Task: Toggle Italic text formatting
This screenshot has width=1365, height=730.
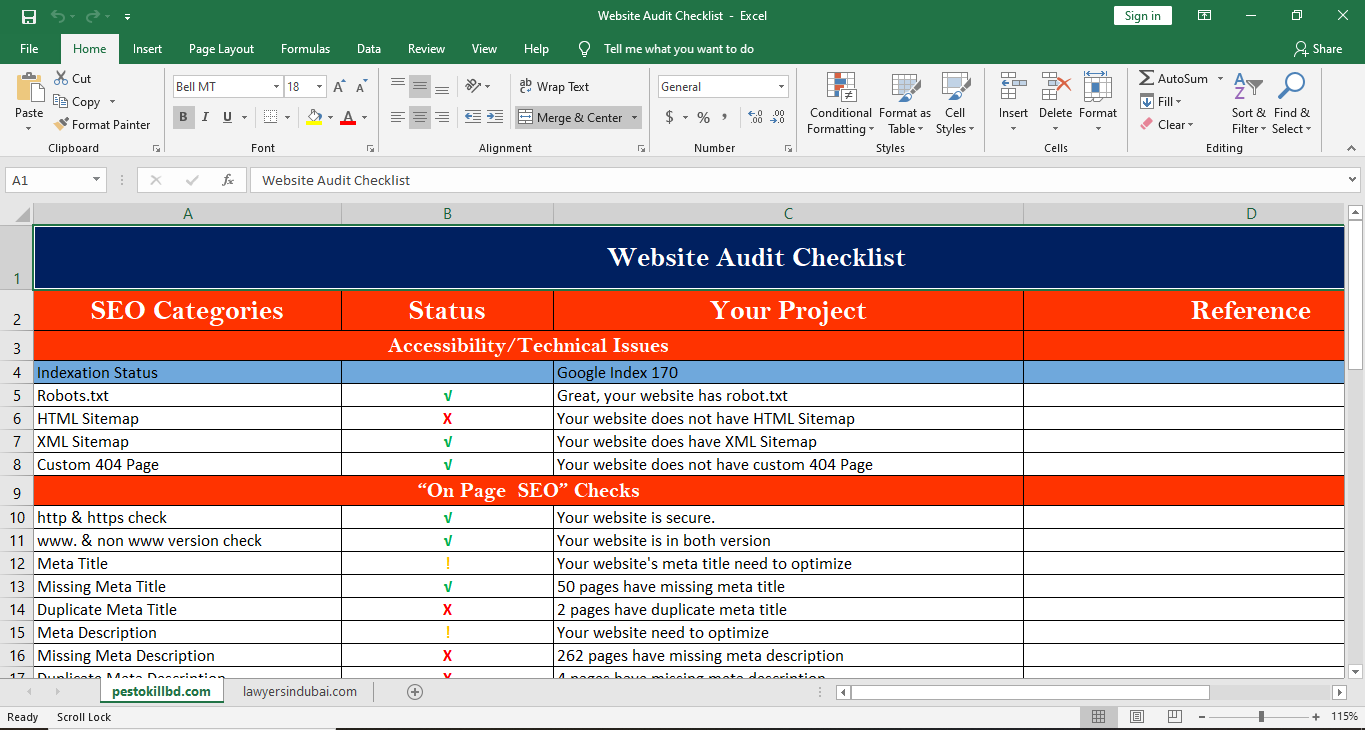Action: [x=206, y=118]
